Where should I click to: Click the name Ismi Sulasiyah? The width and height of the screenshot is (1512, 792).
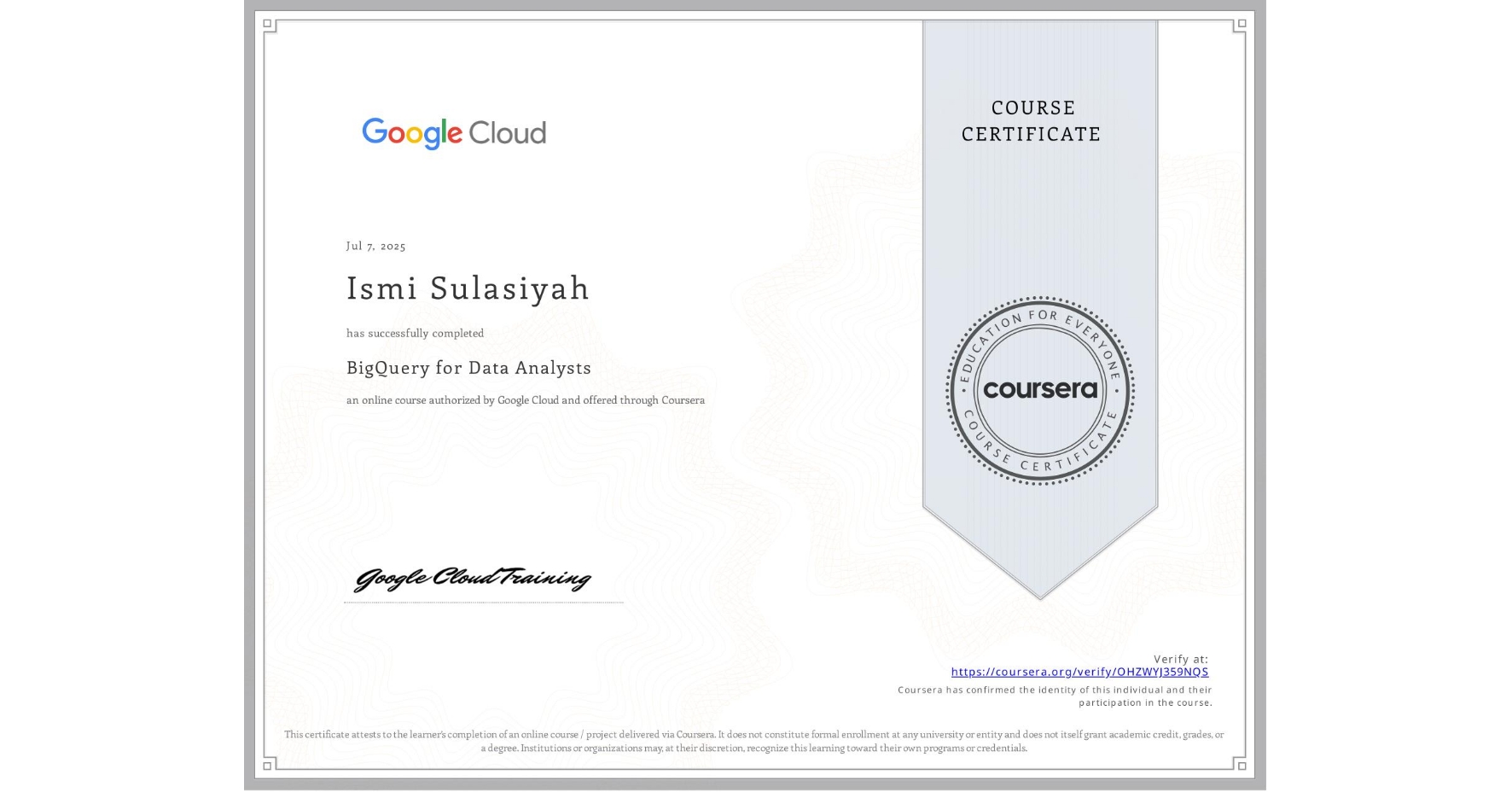(x=468, y=289)
